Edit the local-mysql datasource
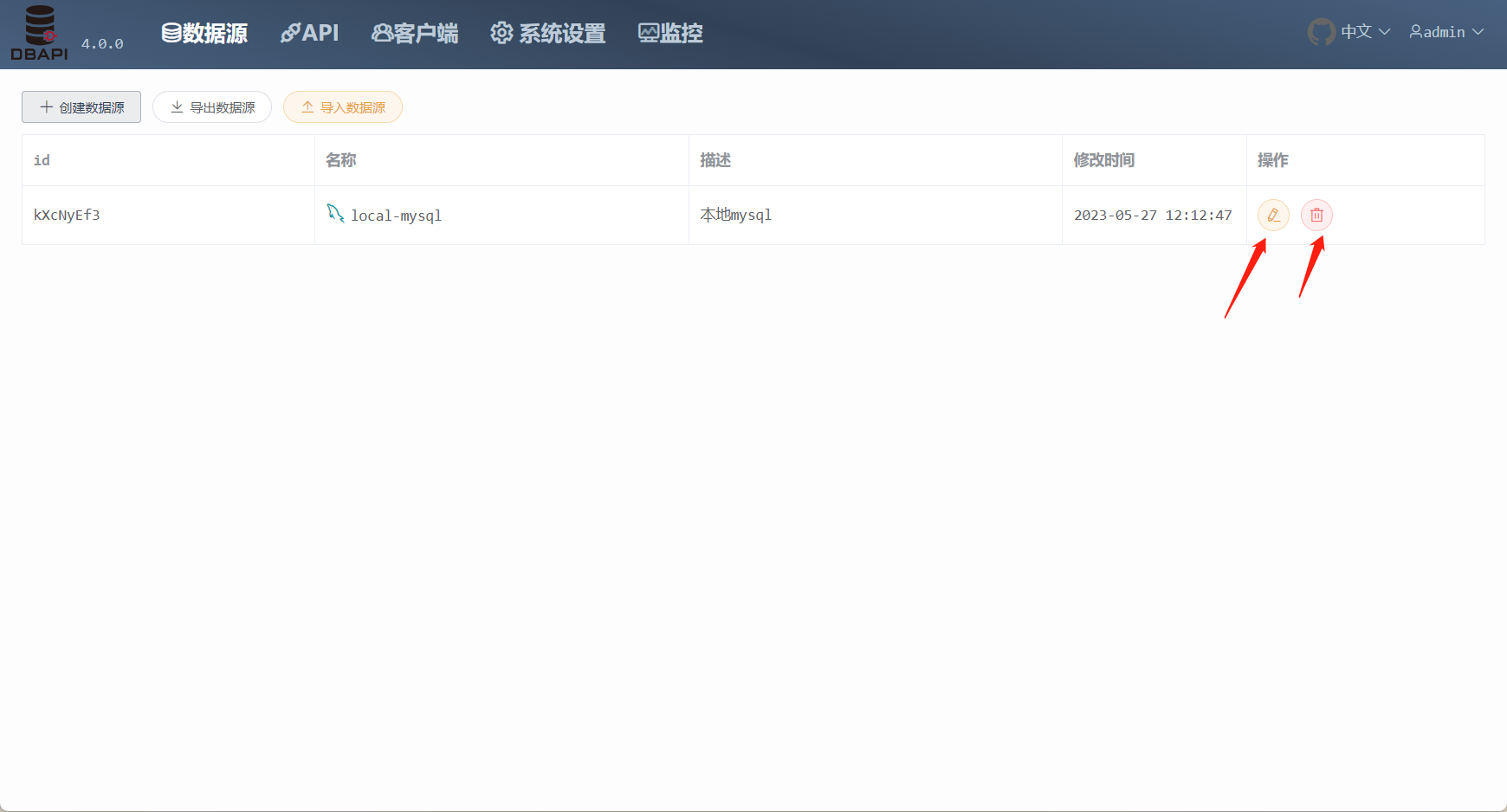 point(1273,215)
